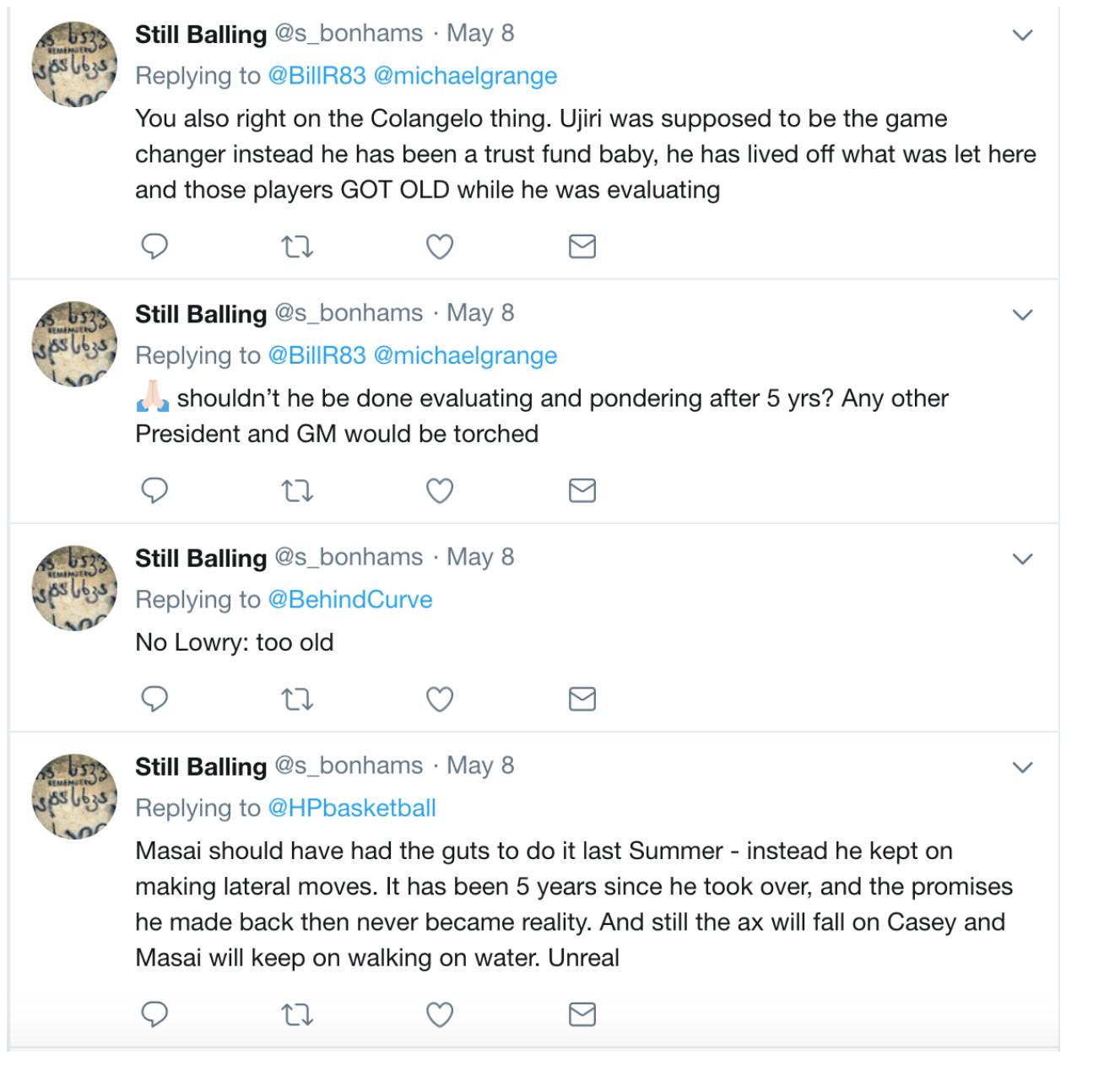This screenshot has height=1092, width=1104.
Task: Open the May 8 timestamp on the Masai tweet
Action: click(x=479, y=765)
